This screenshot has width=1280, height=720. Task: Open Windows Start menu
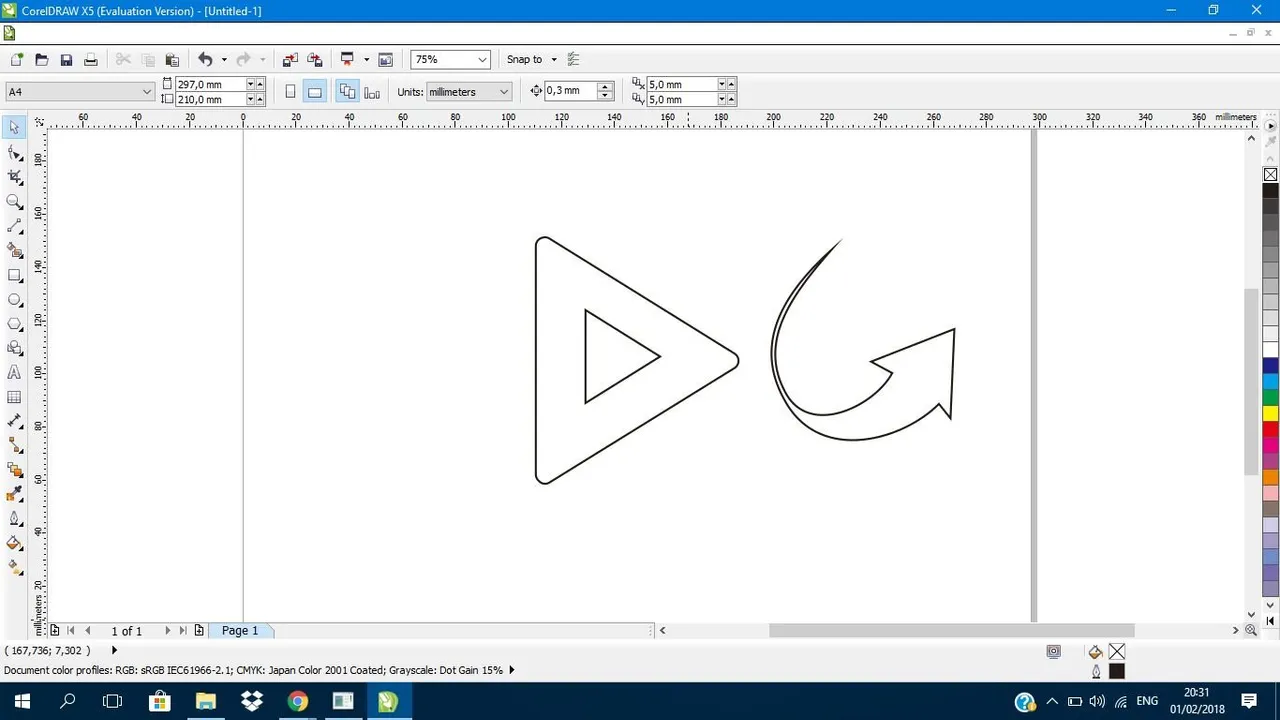pos(22,701)
